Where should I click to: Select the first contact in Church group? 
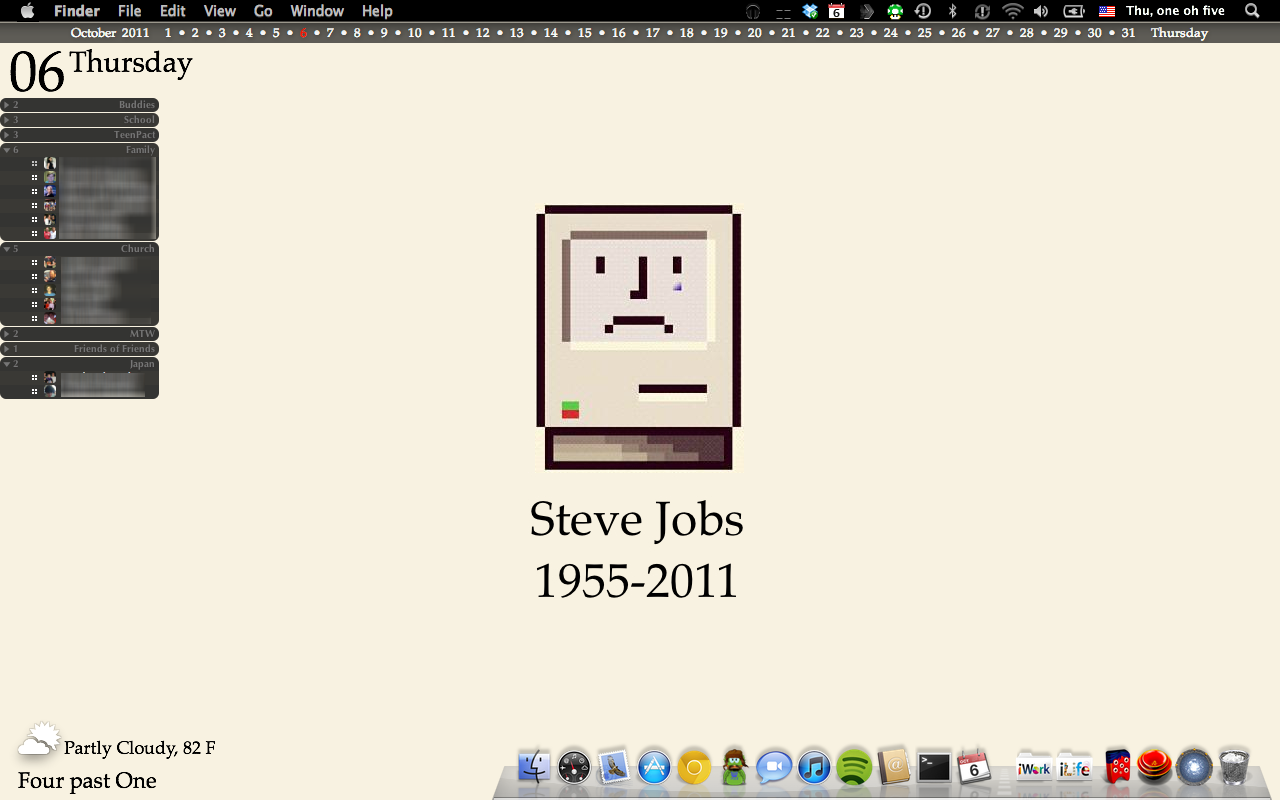coord(79,262)
